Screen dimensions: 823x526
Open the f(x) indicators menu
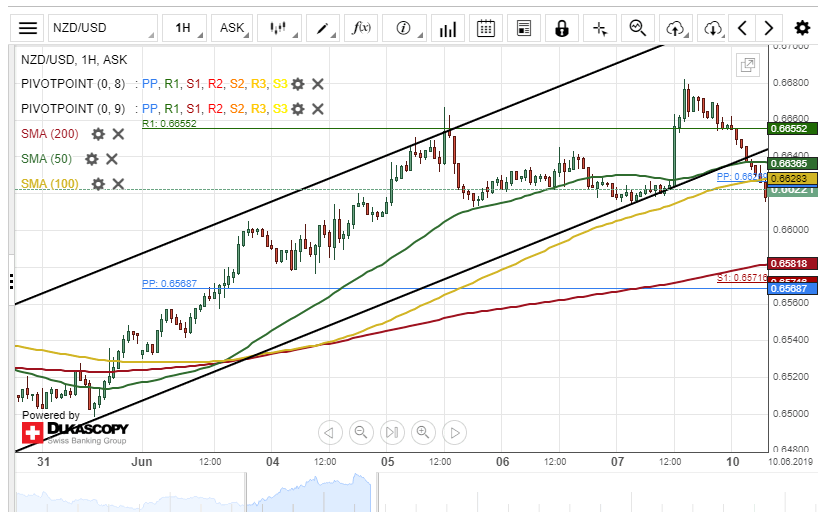click(x=360, y=28)
